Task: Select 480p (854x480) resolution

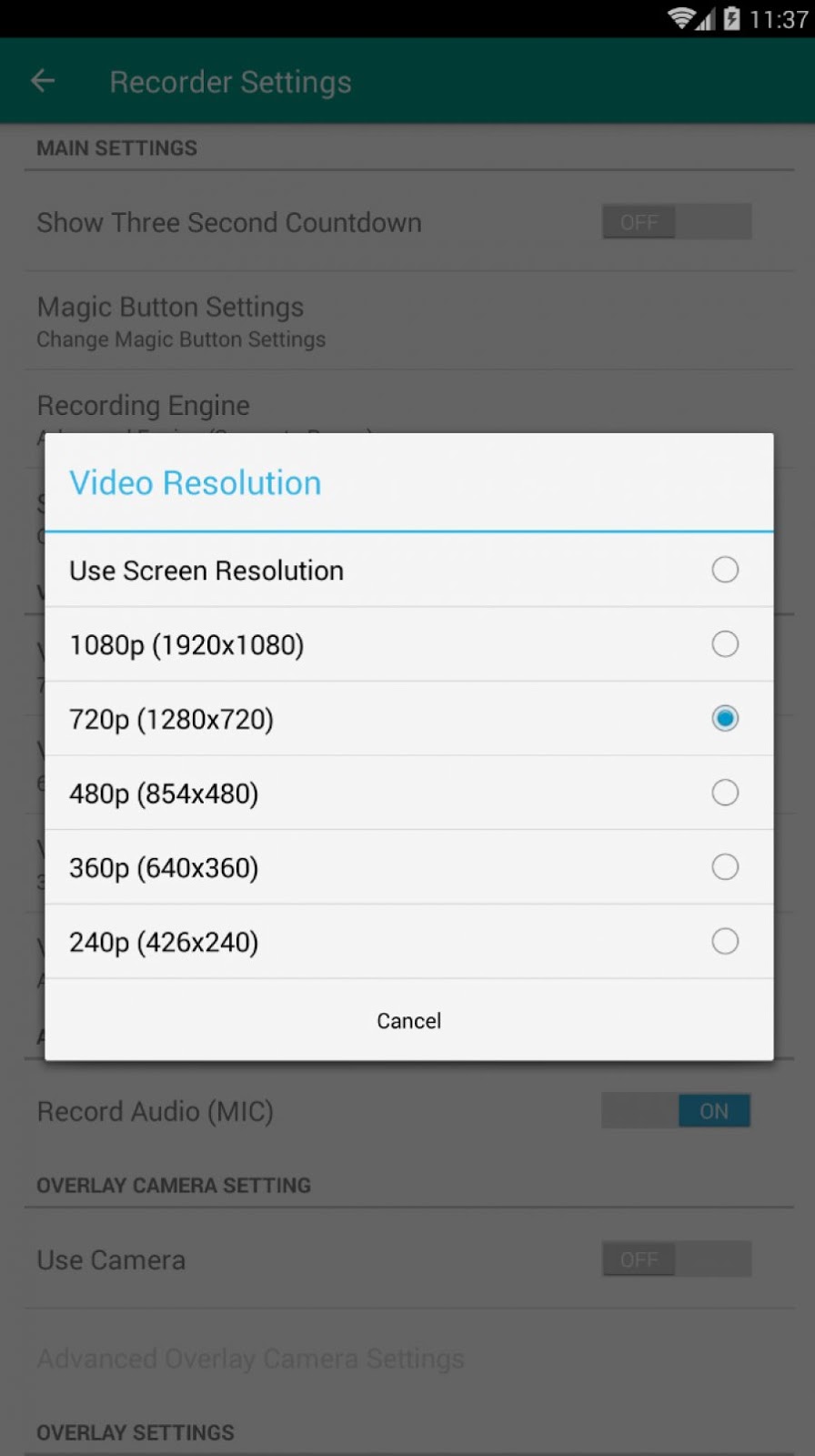Action: coord(407,793)
